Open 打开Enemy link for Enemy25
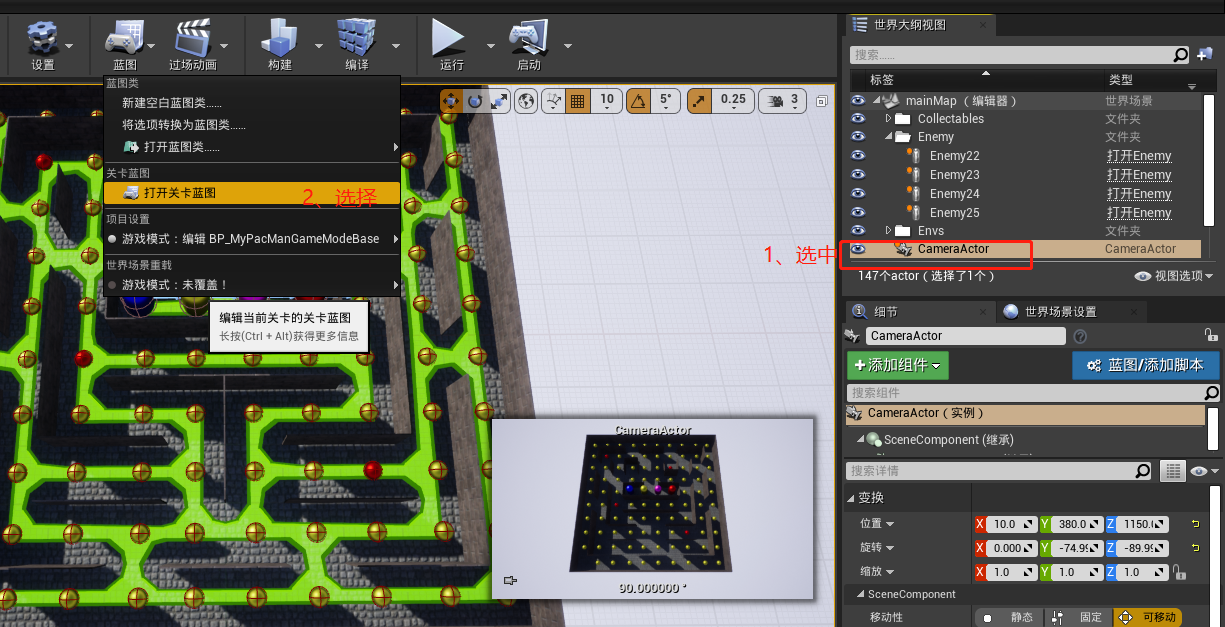The image size is (1225, 627). point(1139,213)
